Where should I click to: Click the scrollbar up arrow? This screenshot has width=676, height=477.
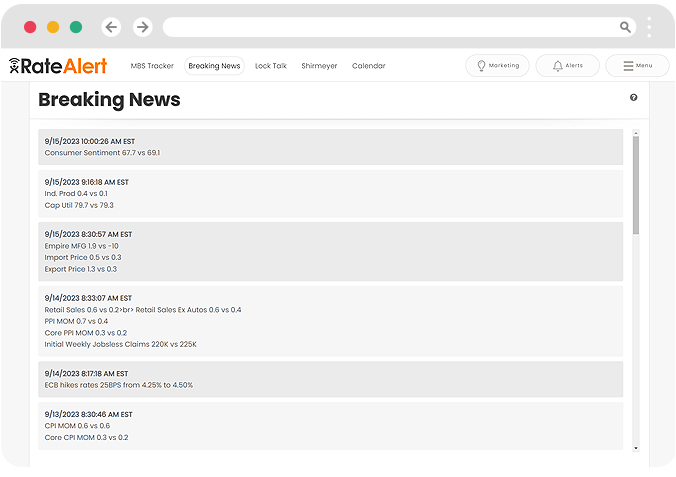coord(635,132)
